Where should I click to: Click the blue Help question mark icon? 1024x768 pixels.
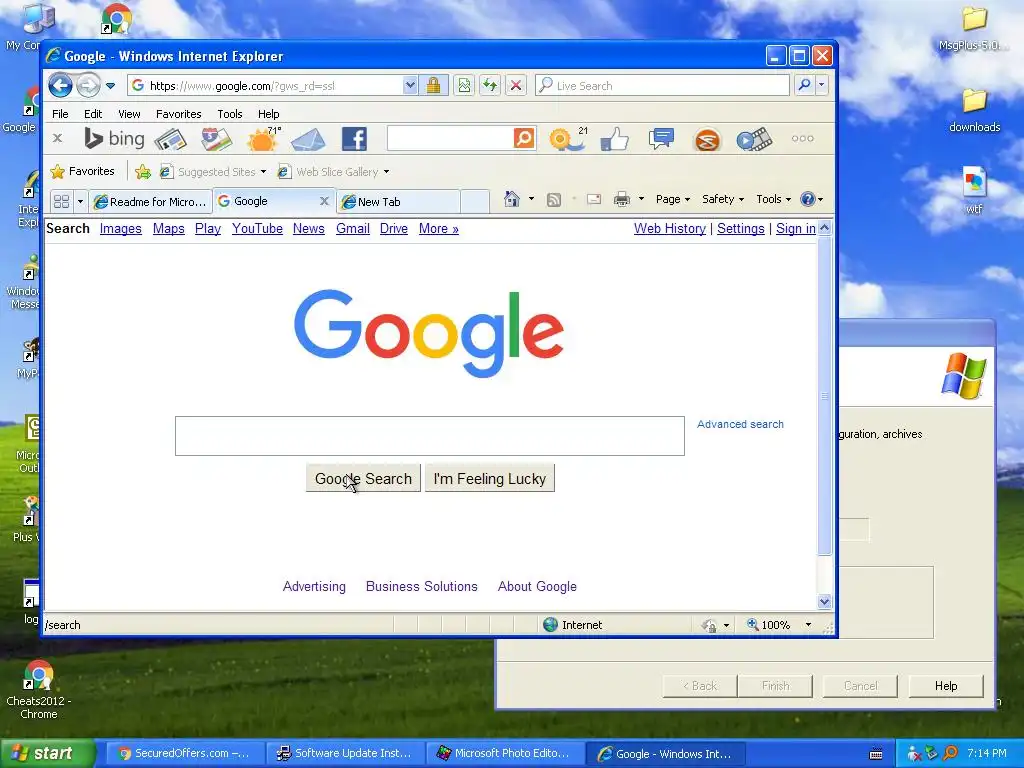point(808,199)
